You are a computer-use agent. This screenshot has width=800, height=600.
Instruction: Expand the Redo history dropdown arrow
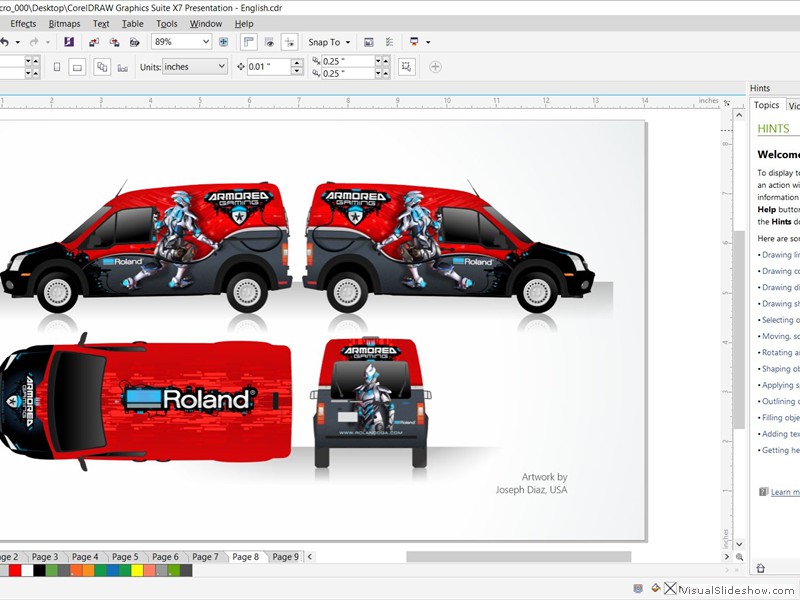48,42
